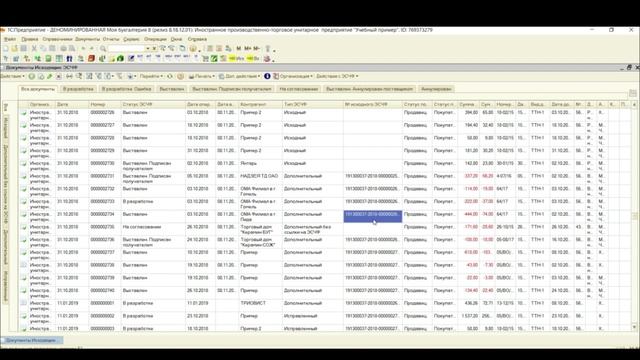Click the red book icon in second toolbar
Image resolution: width=640 pixels, height=360 pixels.
[91, 58]
